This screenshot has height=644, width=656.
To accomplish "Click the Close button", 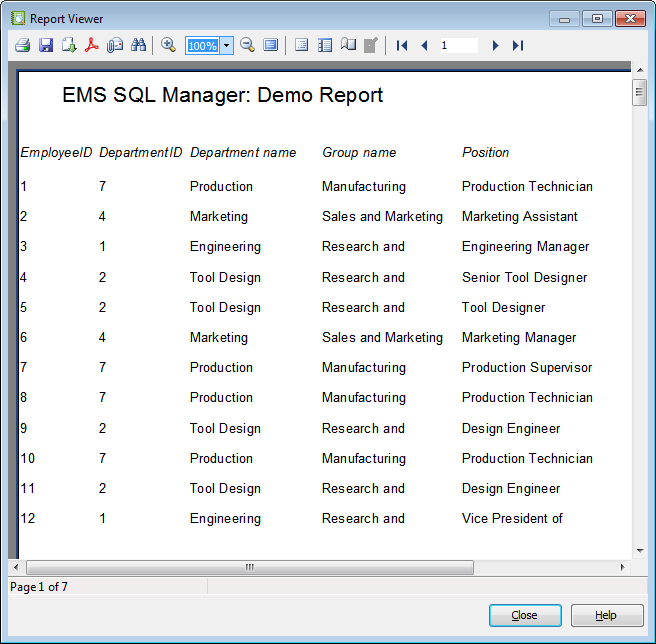I will click(x=525, y=615).
